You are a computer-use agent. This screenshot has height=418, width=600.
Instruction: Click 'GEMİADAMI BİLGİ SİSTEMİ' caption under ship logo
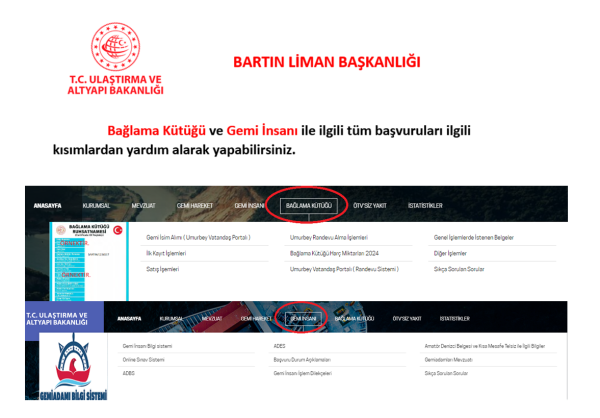(73, 395)
